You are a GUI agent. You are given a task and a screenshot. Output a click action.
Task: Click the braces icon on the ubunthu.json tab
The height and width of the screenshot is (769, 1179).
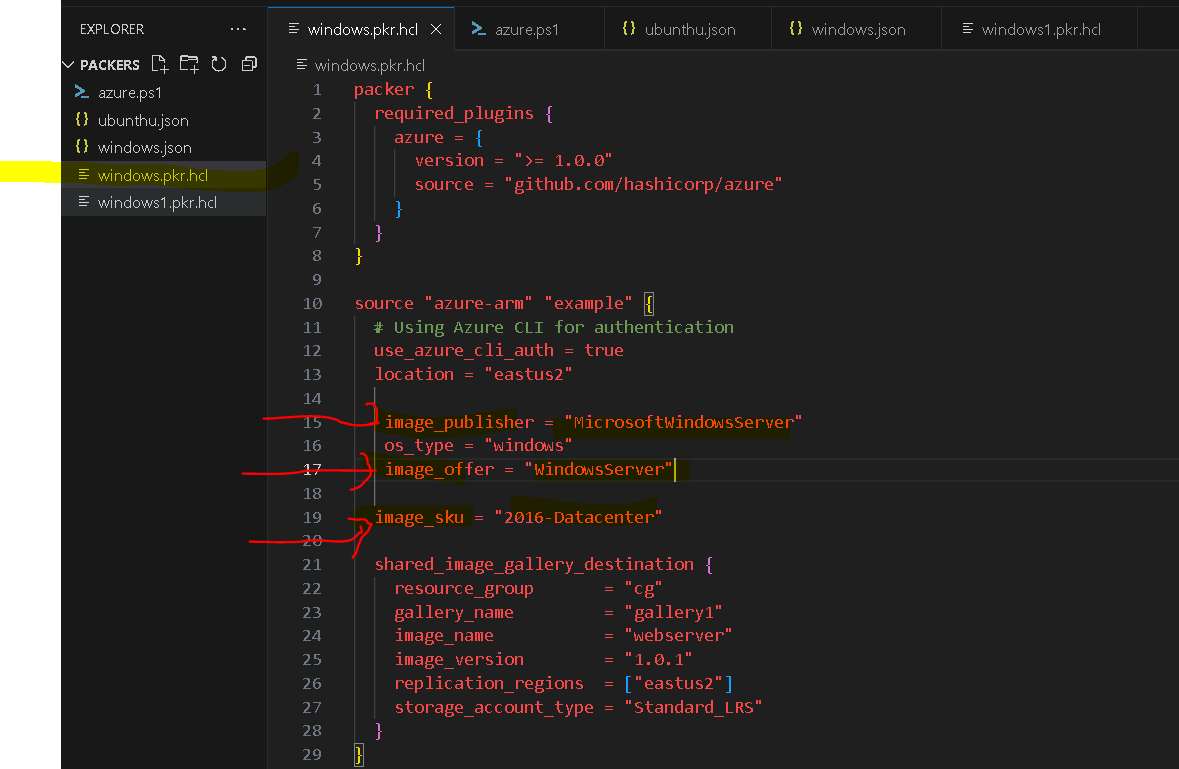pos(629,29)
